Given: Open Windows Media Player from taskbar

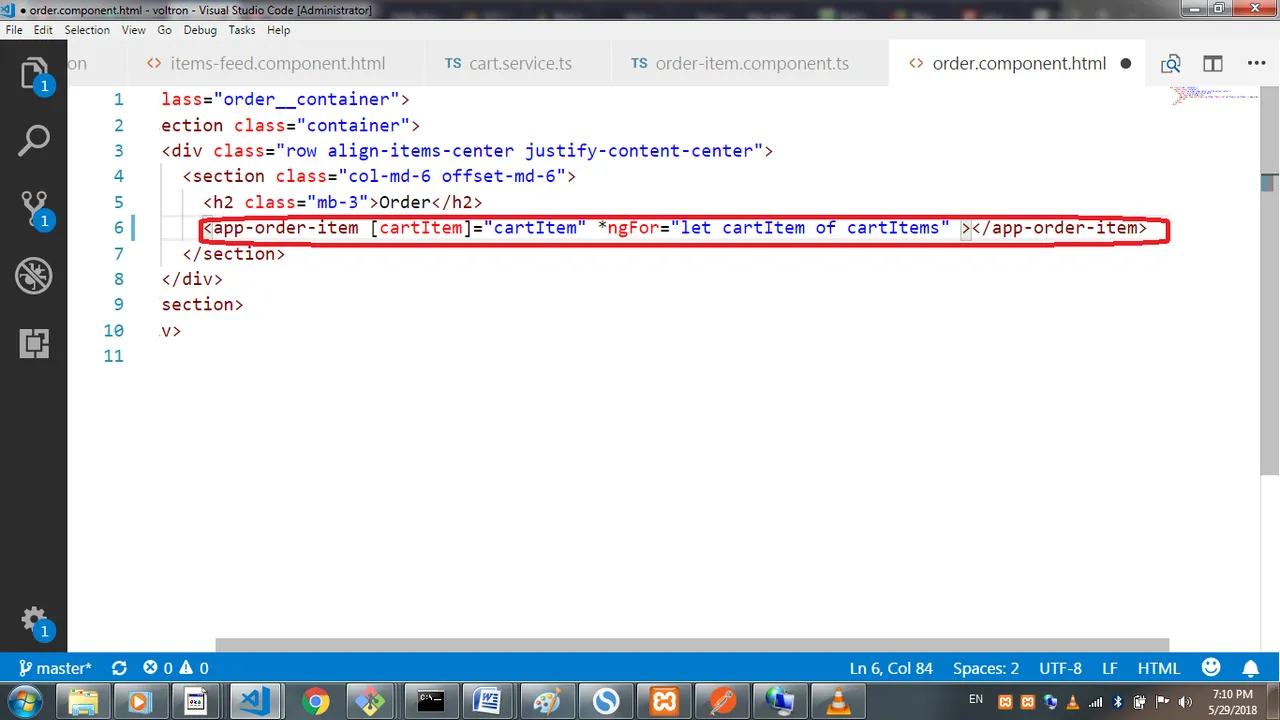Looking at the screenshot, I should tap(139, 702).
